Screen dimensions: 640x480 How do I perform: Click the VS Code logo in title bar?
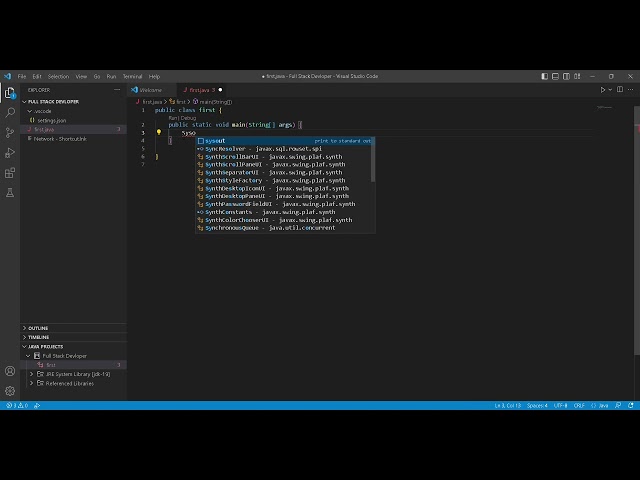click(7, 76)
